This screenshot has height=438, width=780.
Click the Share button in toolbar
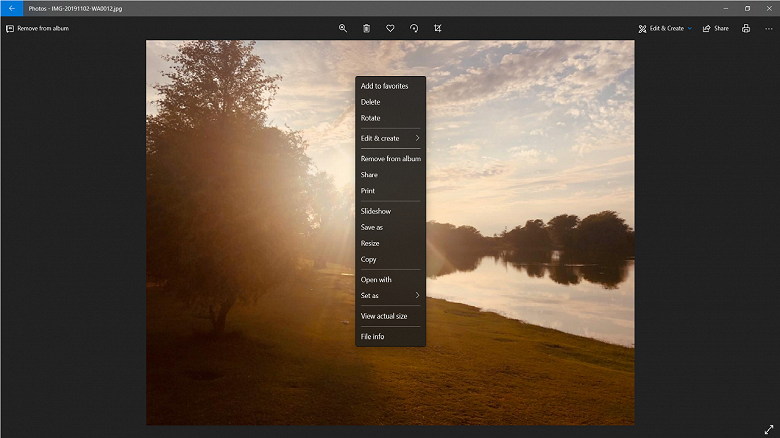pos(715,28)
